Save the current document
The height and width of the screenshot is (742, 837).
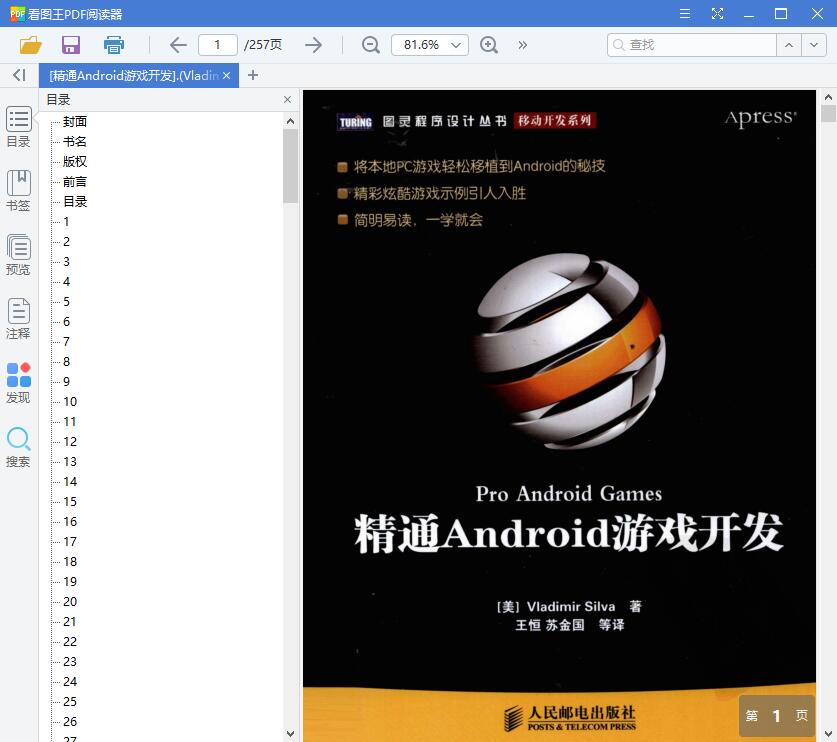coord(70,45)
